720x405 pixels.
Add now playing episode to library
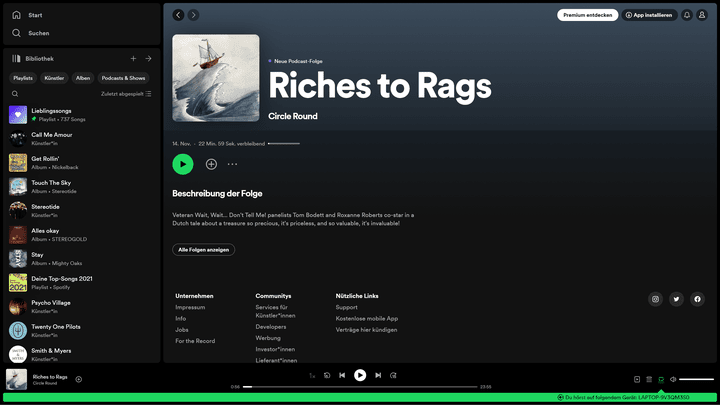click(x=79, y=379)
